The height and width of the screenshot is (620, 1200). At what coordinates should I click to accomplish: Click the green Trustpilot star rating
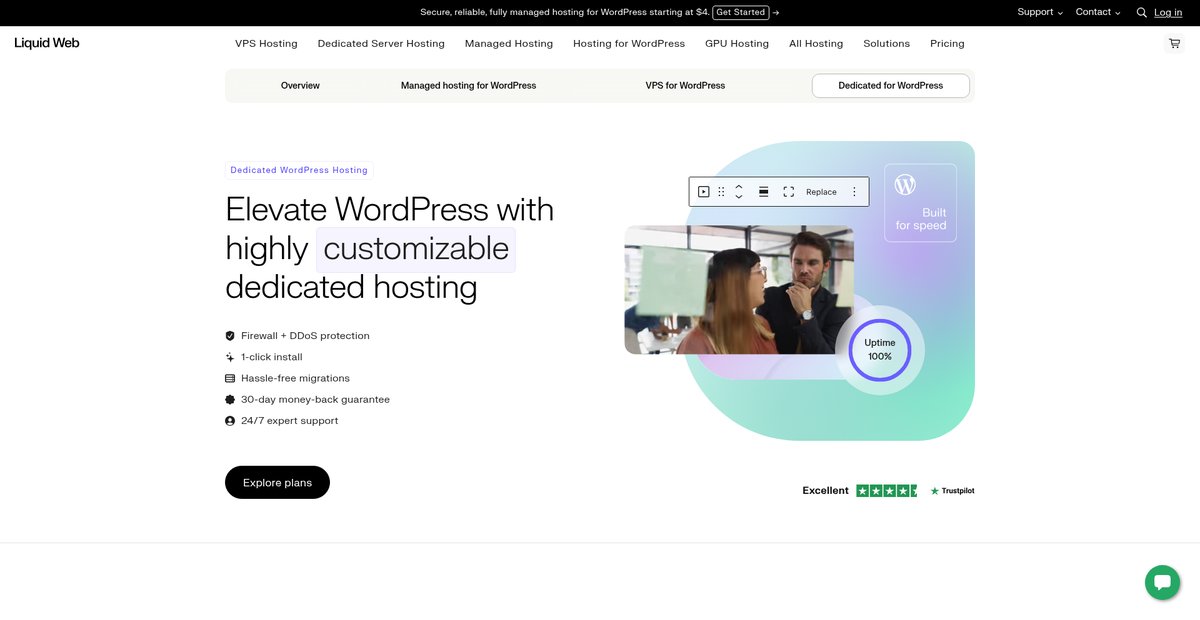click(887, 491)
